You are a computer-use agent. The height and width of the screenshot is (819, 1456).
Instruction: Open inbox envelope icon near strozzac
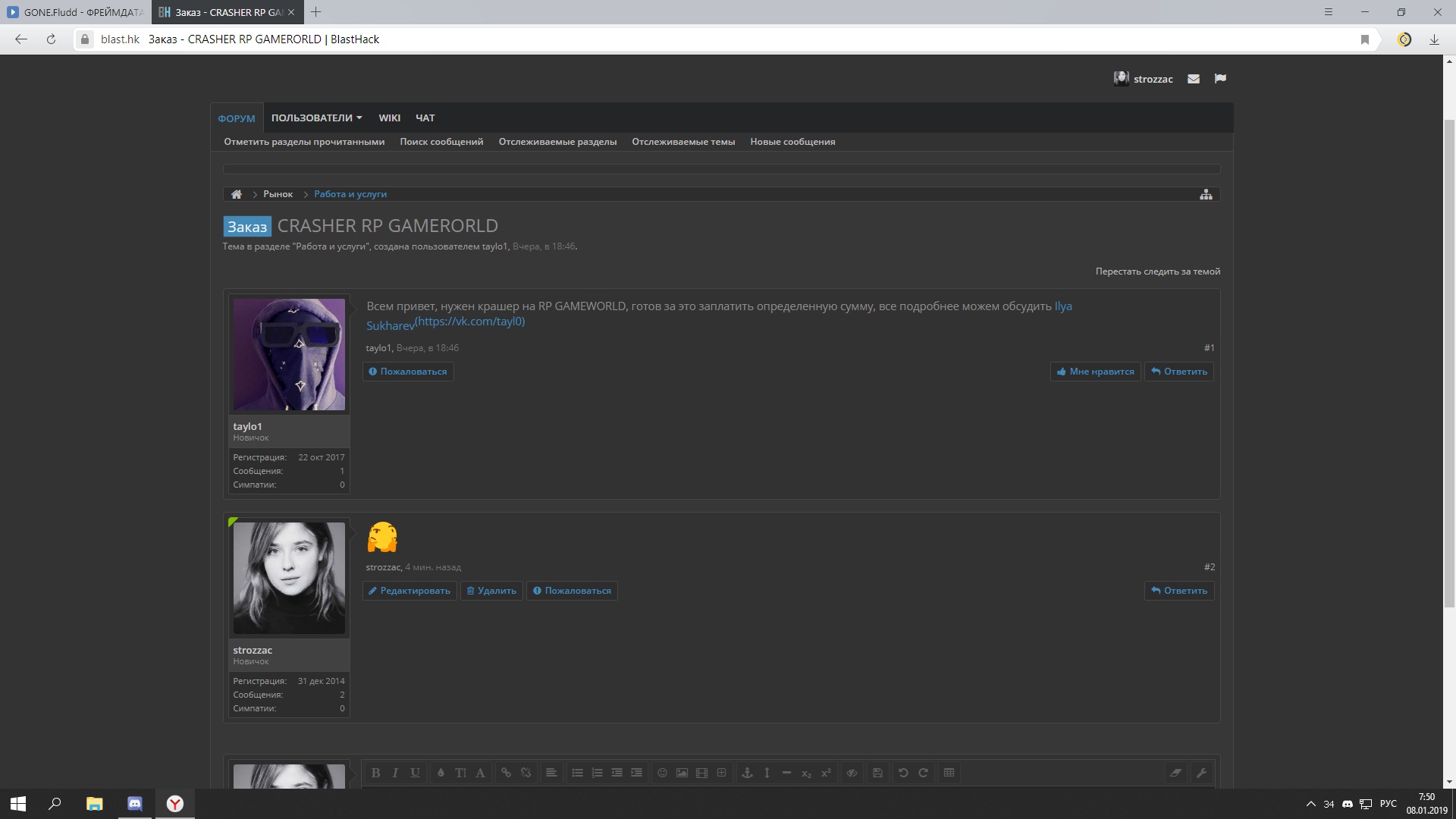click(1194, 79)
